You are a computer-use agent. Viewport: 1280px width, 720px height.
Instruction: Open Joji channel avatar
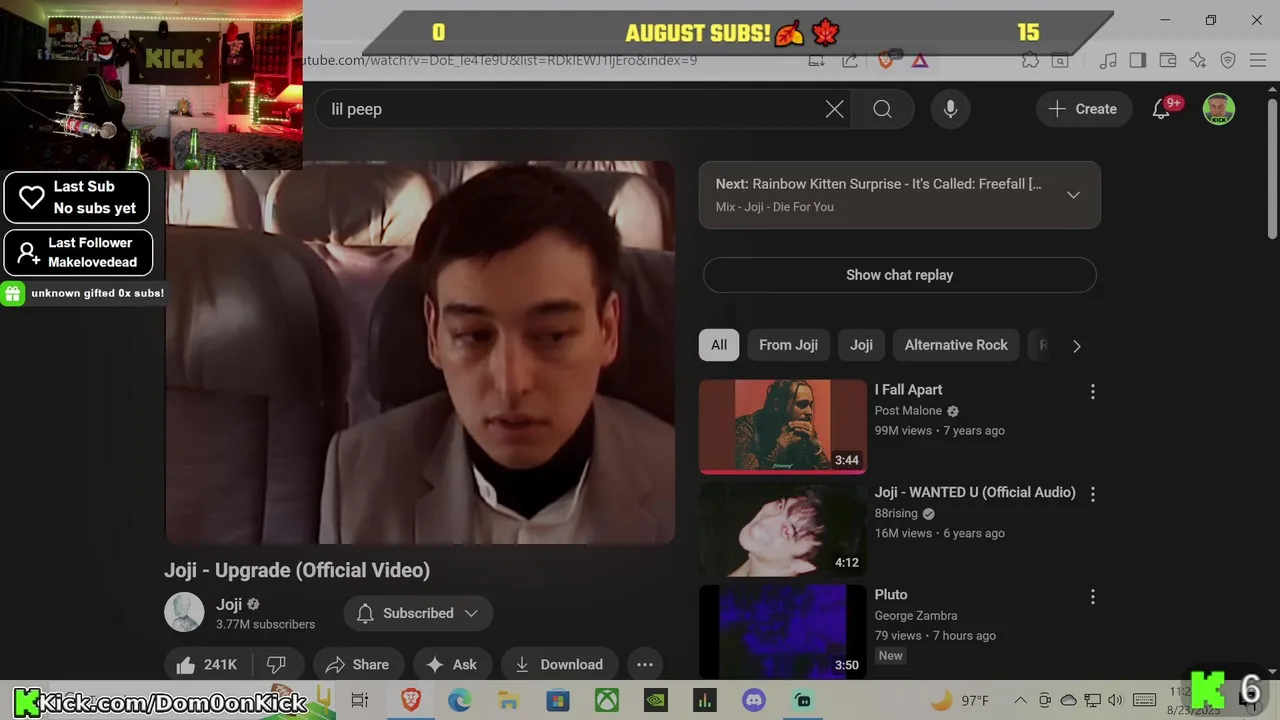184,612
